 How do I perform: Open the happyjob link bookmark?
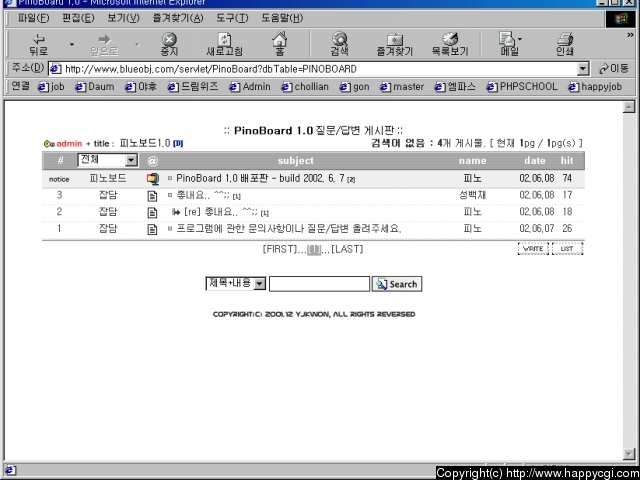click(x=595, y=87)
